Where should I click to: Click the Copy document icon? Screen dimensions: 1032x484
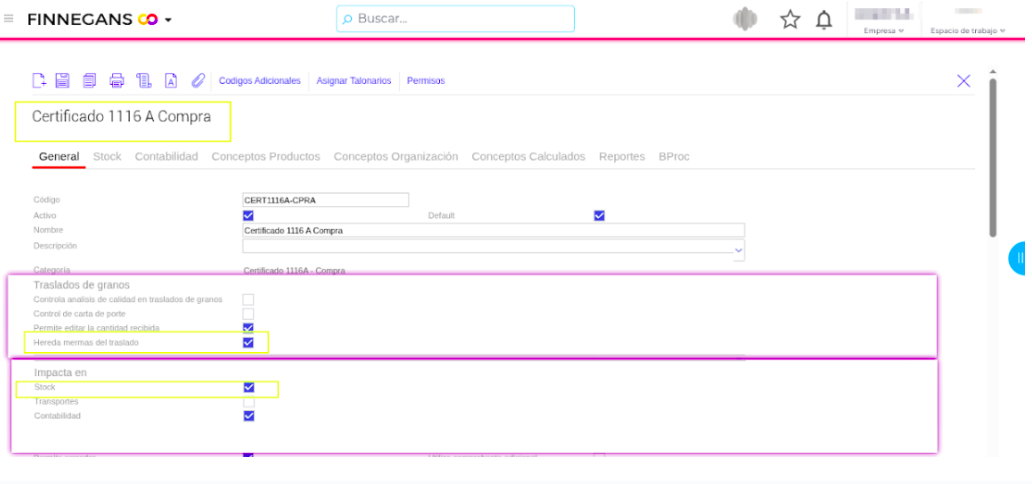90,80
